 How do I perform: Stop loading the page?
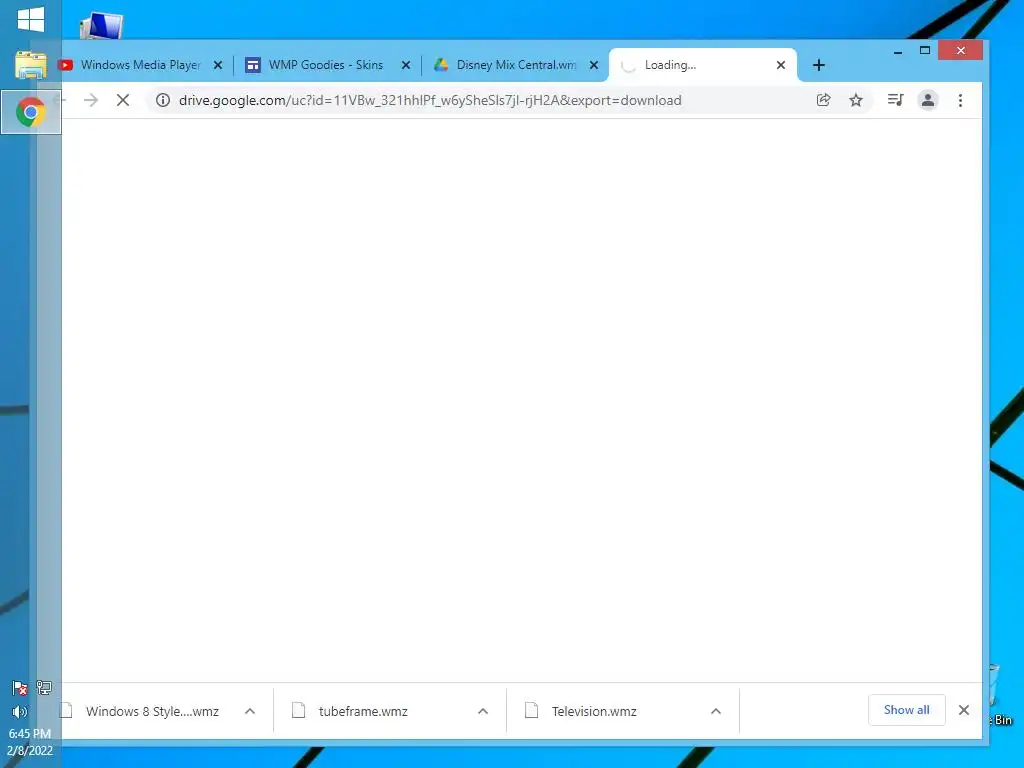pyautogui.click(x=123, y=100)
